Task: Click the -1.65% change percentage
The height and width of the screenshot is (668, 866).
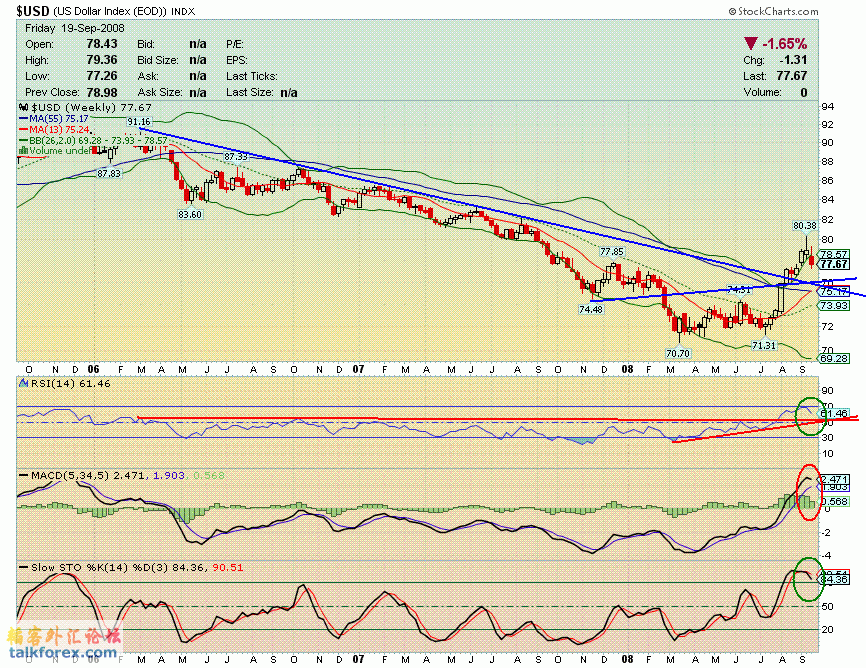Action: point(785,44)
